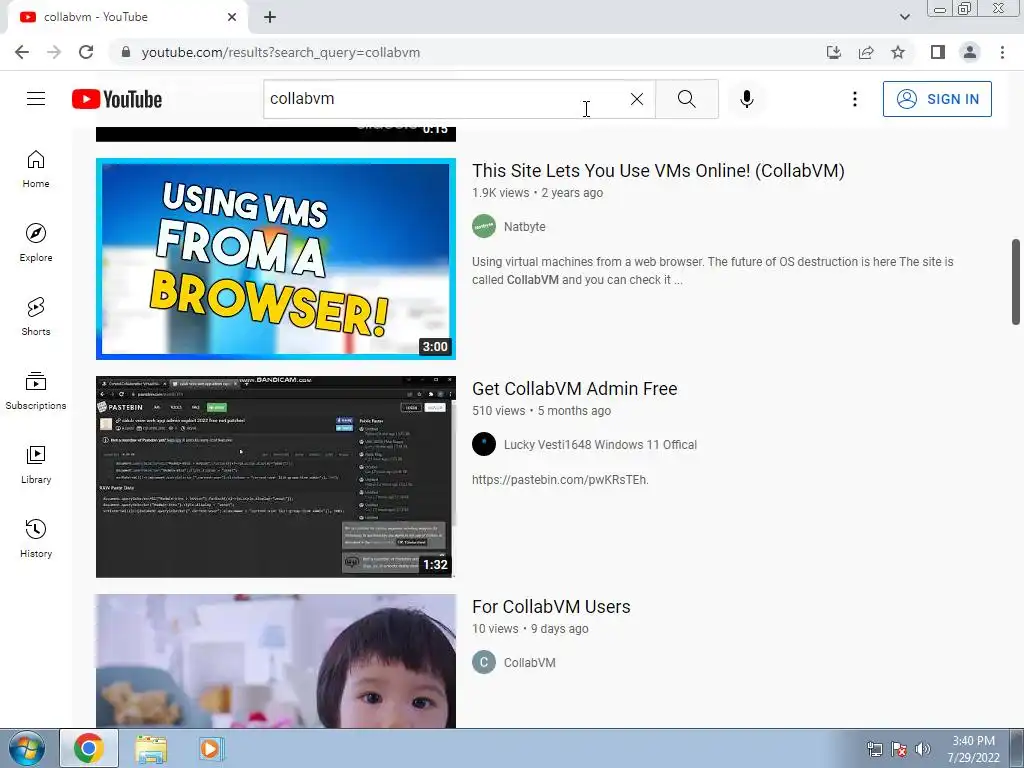
Task: Click '10 views • 9 days ago' text
Action: (530, 629)
